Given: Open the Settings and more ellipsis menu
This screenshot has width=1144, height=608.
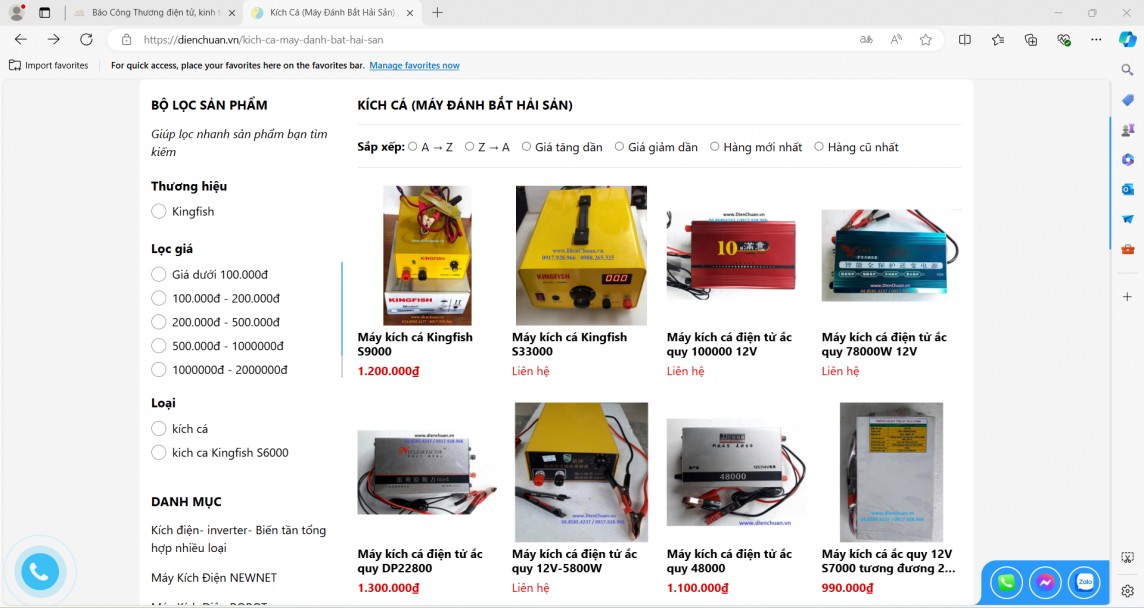Looking at the screenshot, I should tap(1096, 40).
